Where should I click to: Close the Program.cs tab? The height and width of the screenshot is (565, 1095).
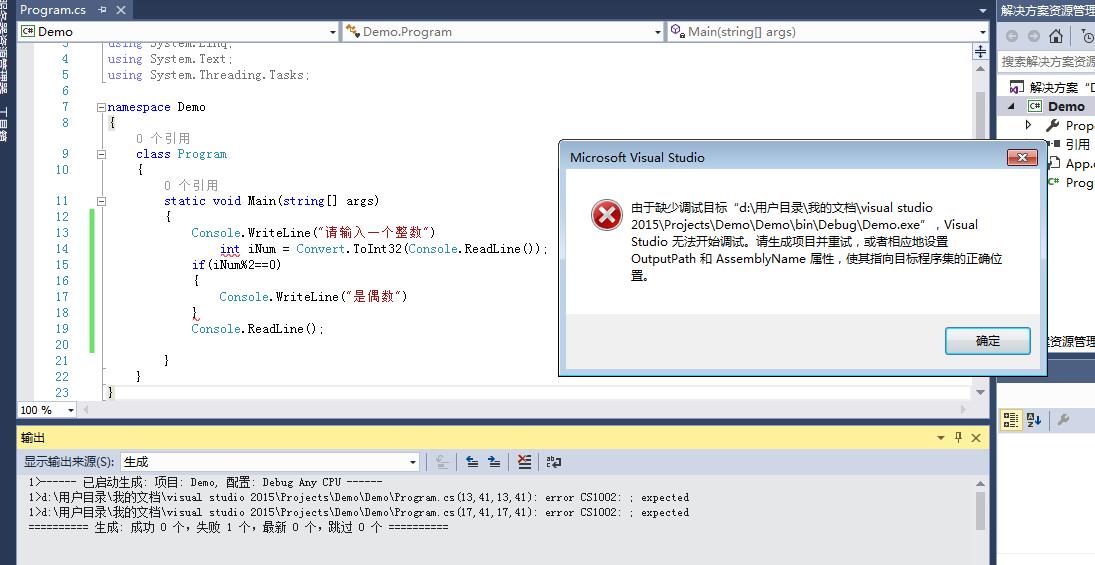[121, 10]
